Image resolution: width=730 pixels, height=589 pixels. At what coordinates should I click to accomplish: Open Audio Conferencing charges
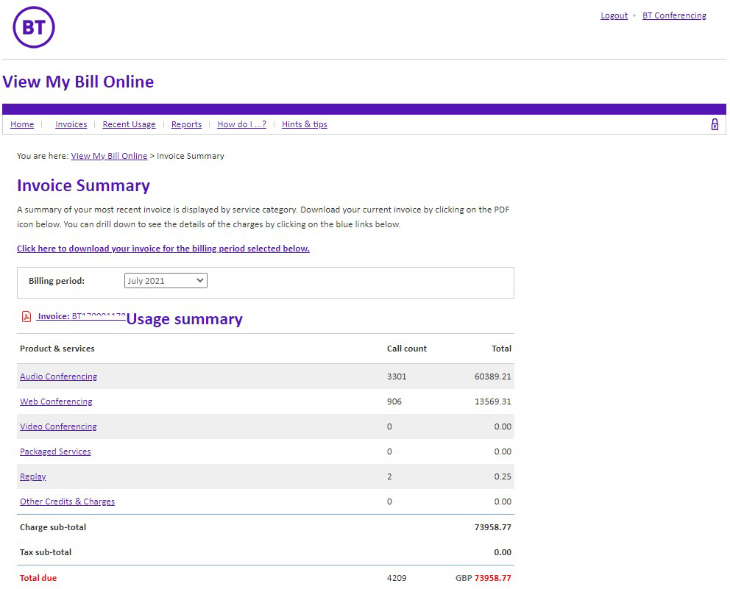coord(59,377)
